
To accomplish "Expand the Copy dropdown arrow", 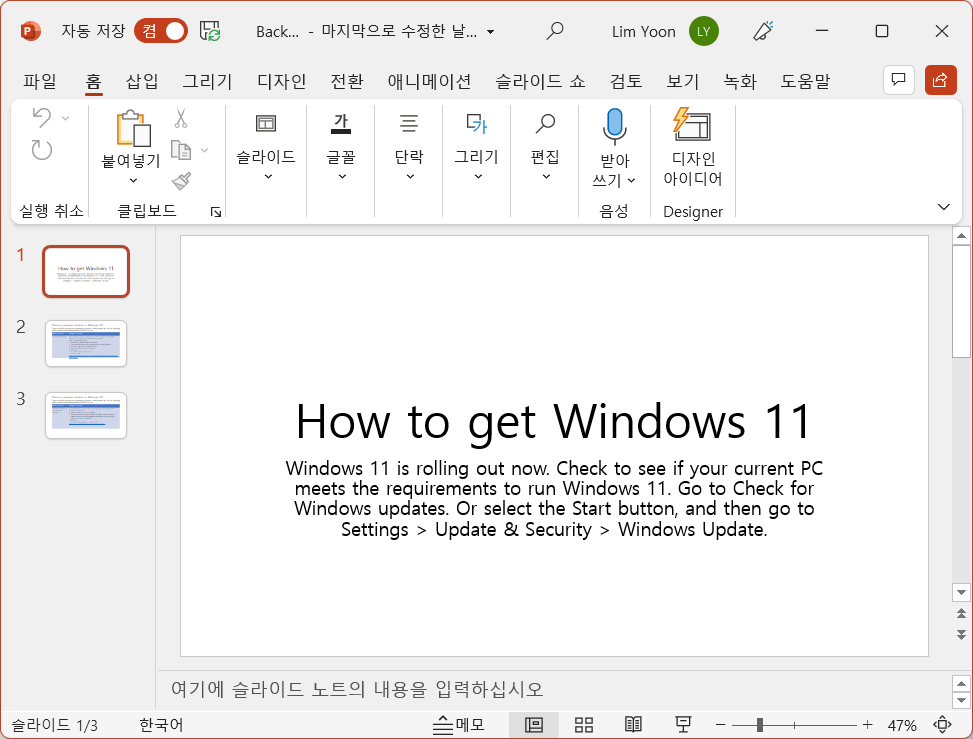I will click(204, 150).
